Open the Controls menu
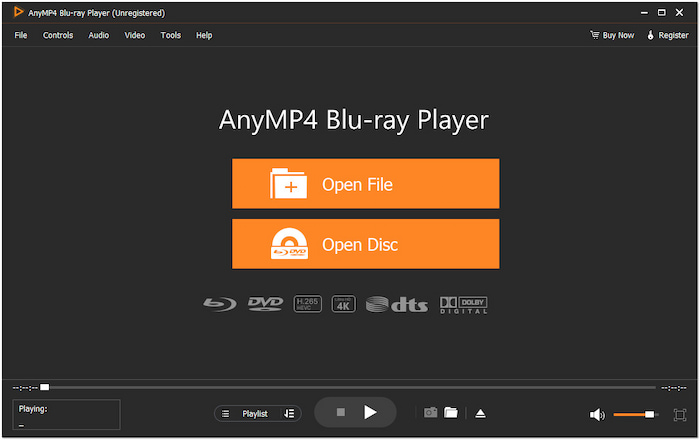Screen dimensions: 700x440 [x=58, y=35]
